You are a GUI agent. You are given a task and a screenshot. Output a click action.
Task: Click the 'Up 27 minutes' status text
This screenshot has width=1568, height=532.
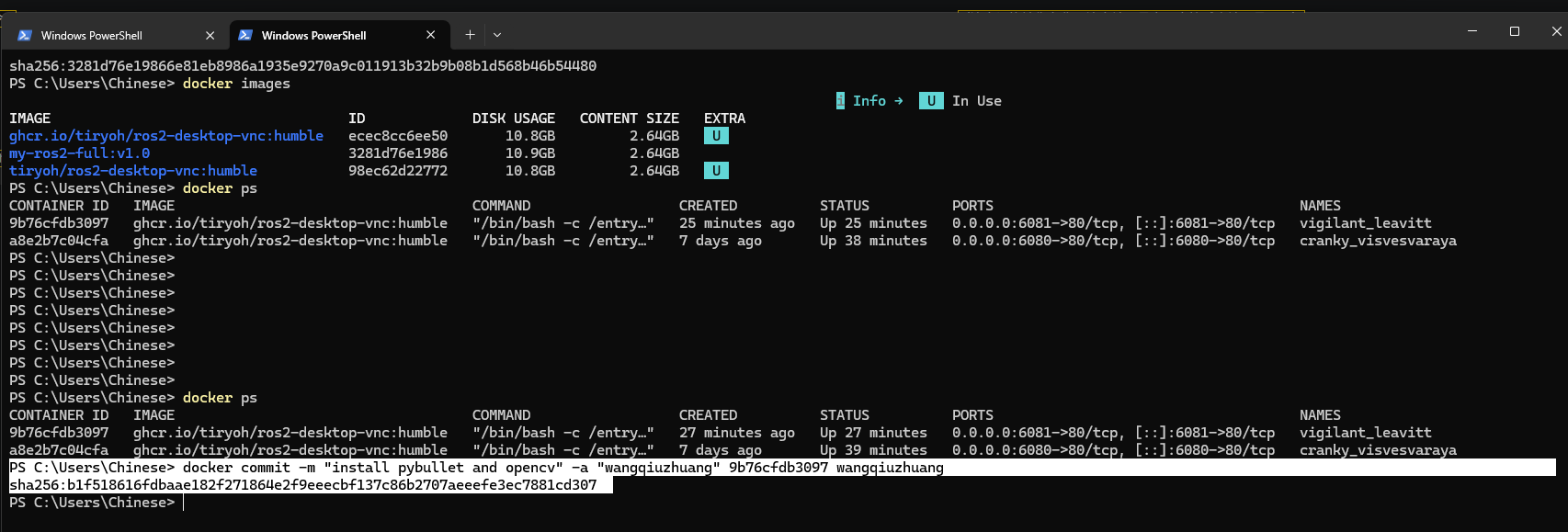point(873,433)
